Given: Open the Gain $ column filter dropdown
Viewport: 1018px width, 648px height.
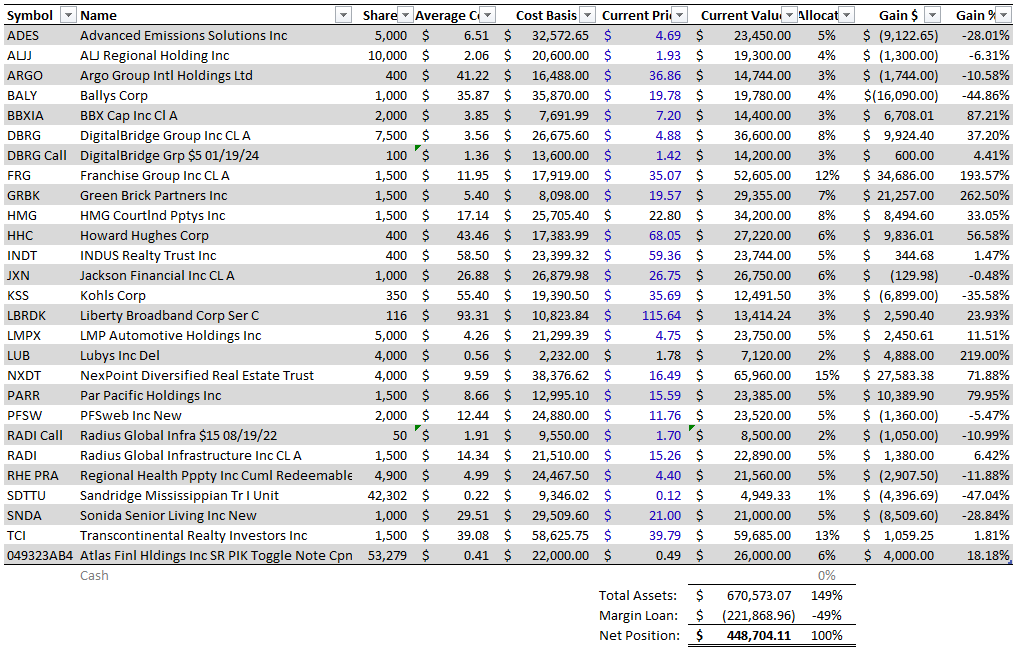Looking at the screenshot, I should click(932, 15).
